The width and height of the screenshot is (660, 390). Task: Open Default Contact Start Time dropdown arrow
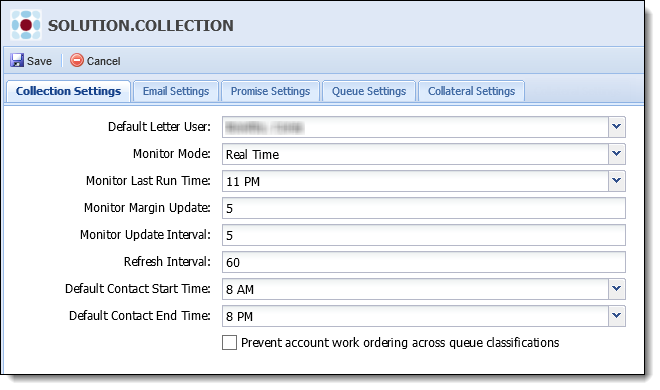click(x=617, y=289)
